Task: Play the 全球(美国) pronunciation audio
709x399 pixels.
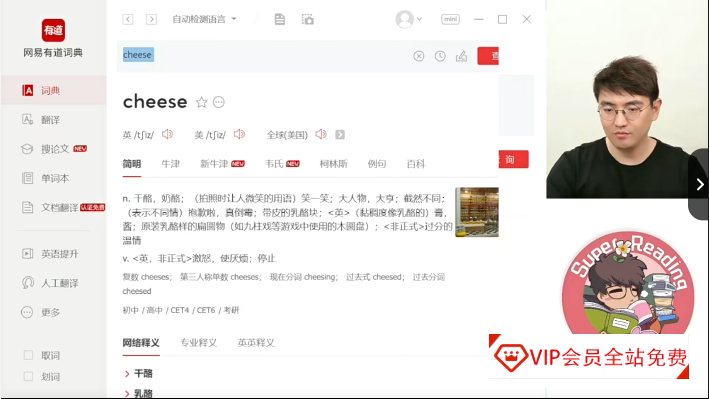Action: (321, 134)
